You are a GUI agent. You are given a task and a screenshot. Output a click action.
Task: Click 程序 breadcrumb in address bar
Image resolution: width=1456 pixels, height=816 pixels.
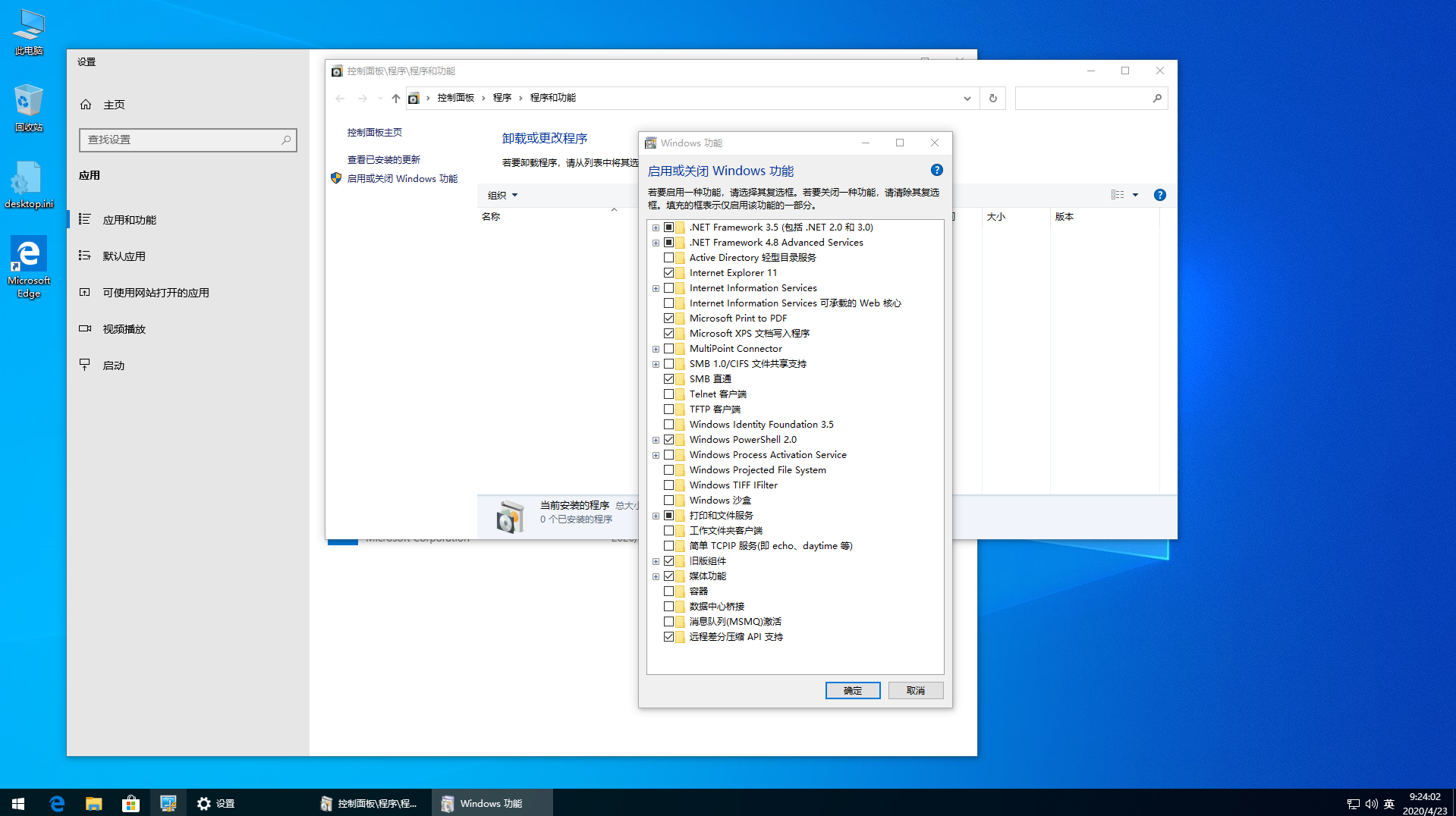tap(502, 98)
